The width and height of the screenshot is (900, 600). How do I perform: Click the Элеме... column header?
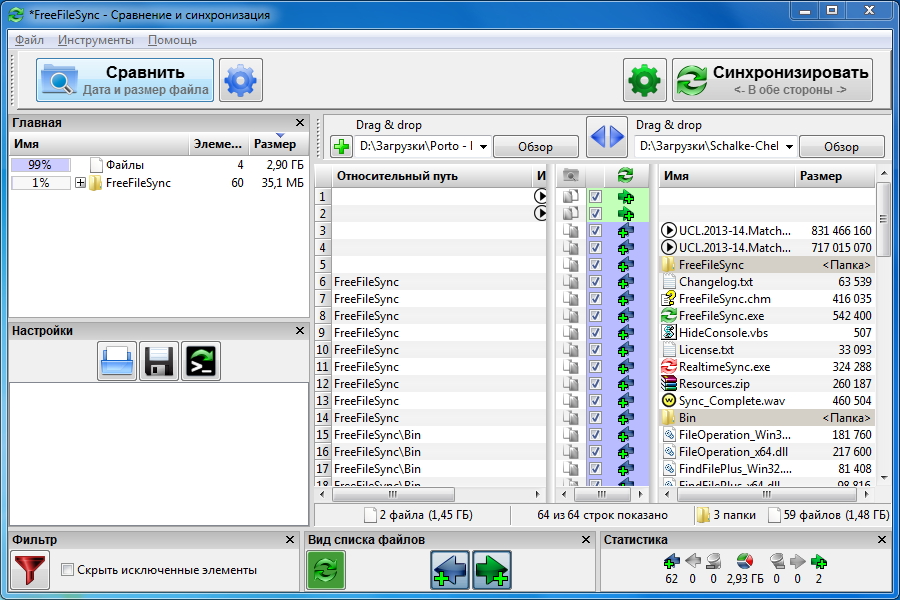coord(219,144)
